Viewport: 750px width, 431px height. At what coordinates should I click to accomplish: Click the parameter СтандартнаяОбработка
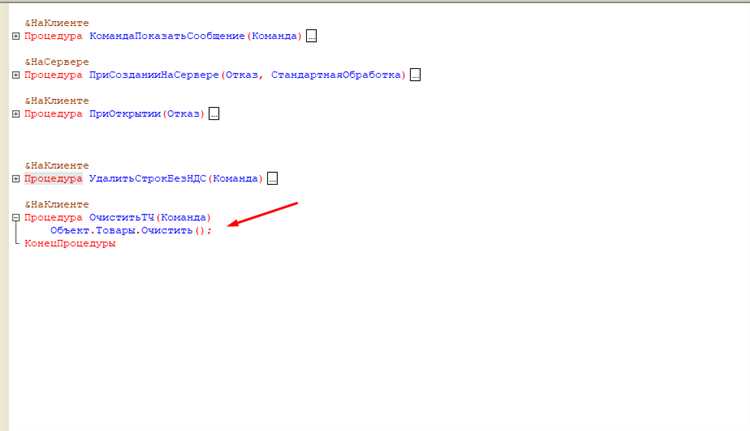pos(336,75)
